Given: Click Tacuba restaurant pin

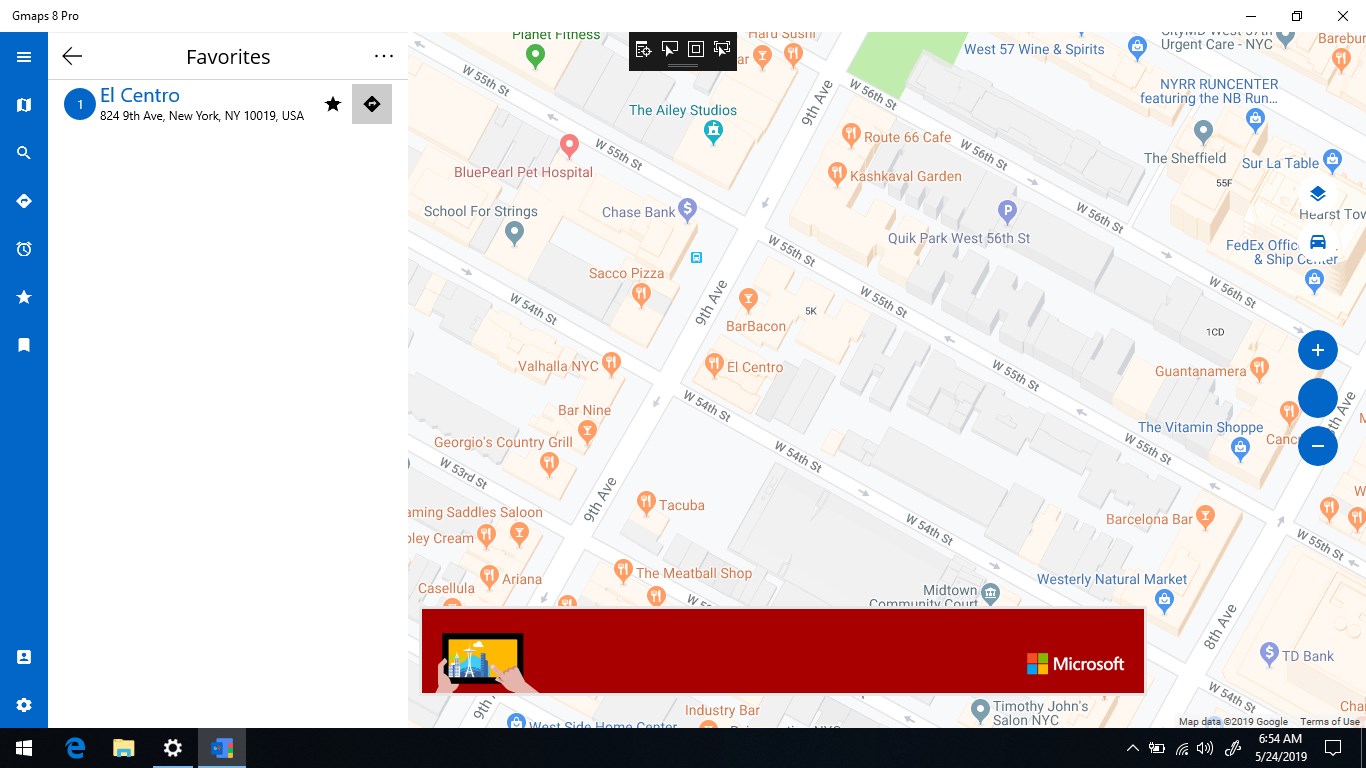Looking at the screenshot, I should point(646,503).
